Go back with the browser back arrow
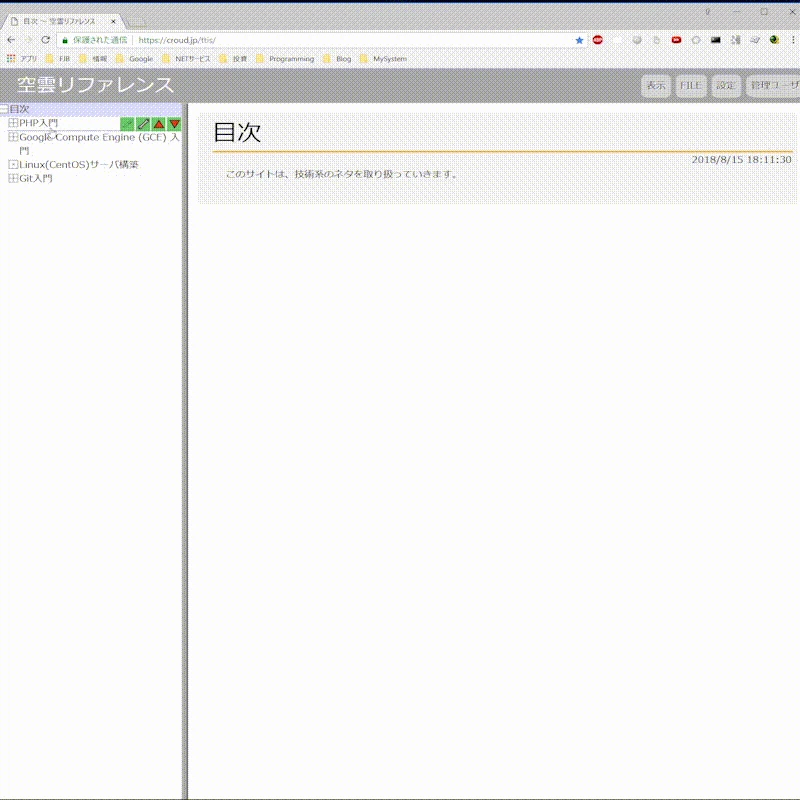The width and height of the screenshot is (800, 800). tap(11, 40)
